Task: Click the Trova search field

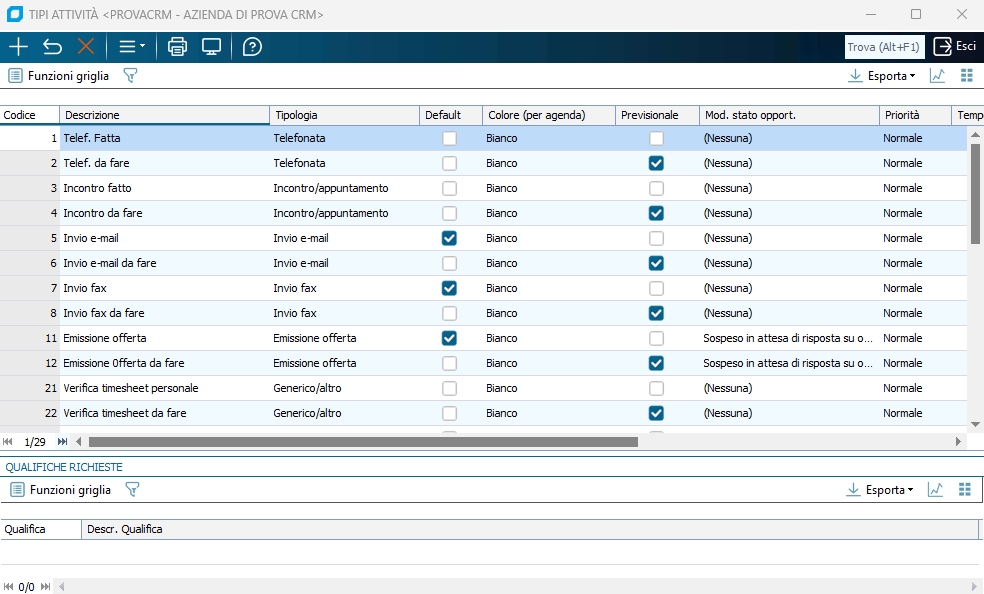Action: coord(884,47)
